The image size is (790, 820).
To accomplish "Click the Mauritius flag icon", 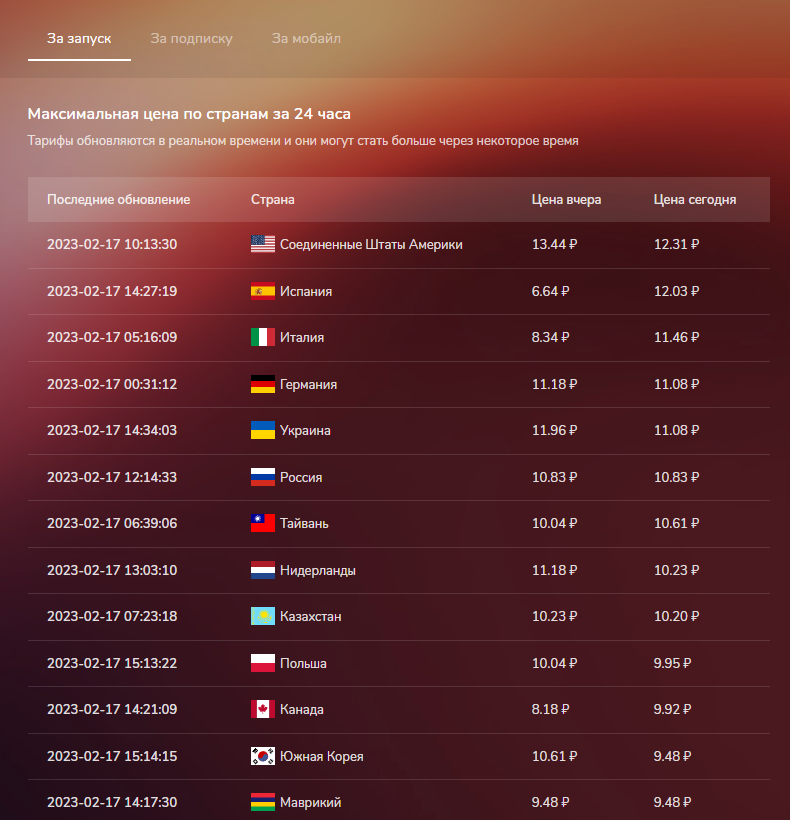I will 262,802.
